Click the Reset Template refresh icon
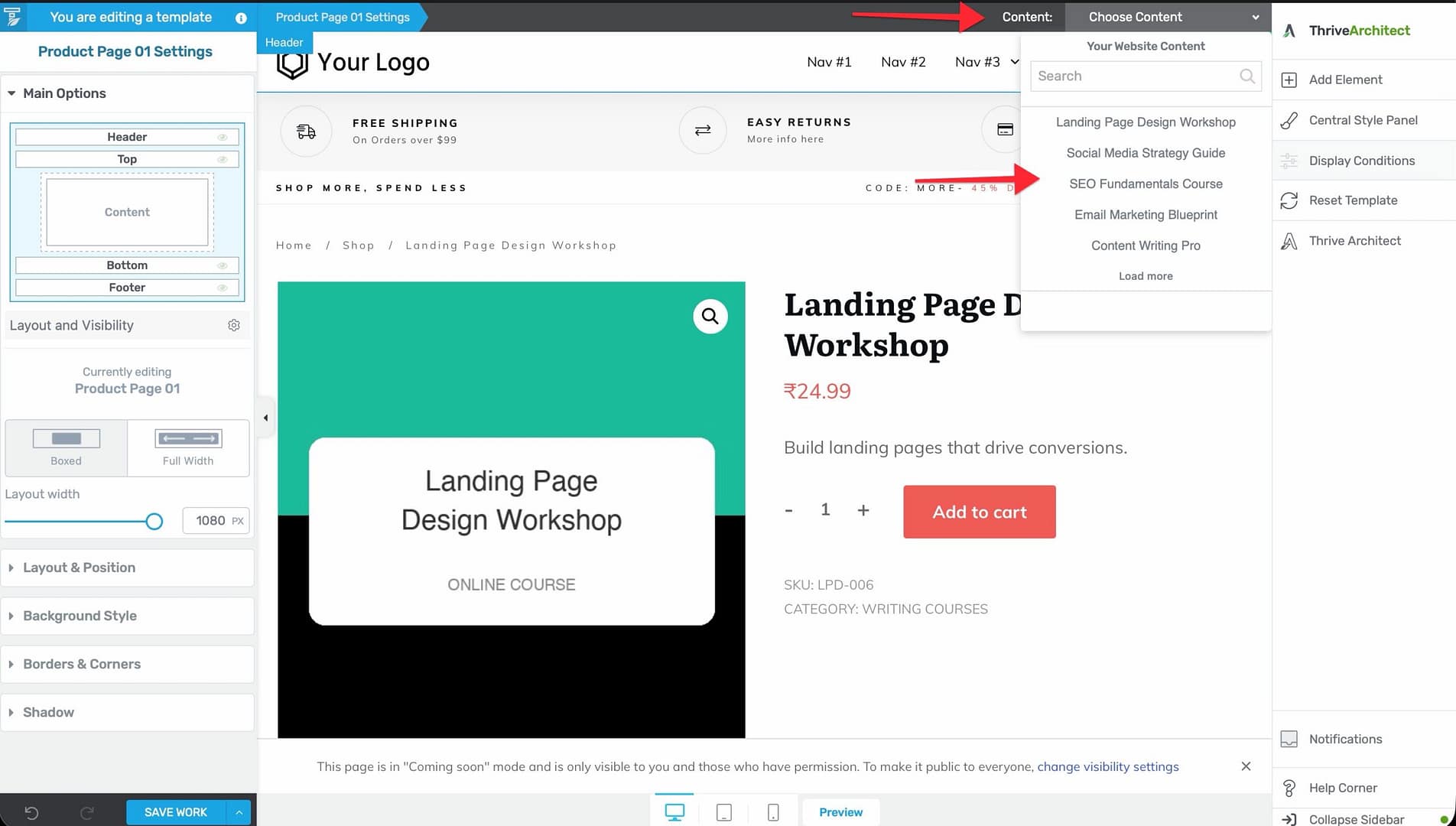1456x826 pixels. coord(1289,200)
